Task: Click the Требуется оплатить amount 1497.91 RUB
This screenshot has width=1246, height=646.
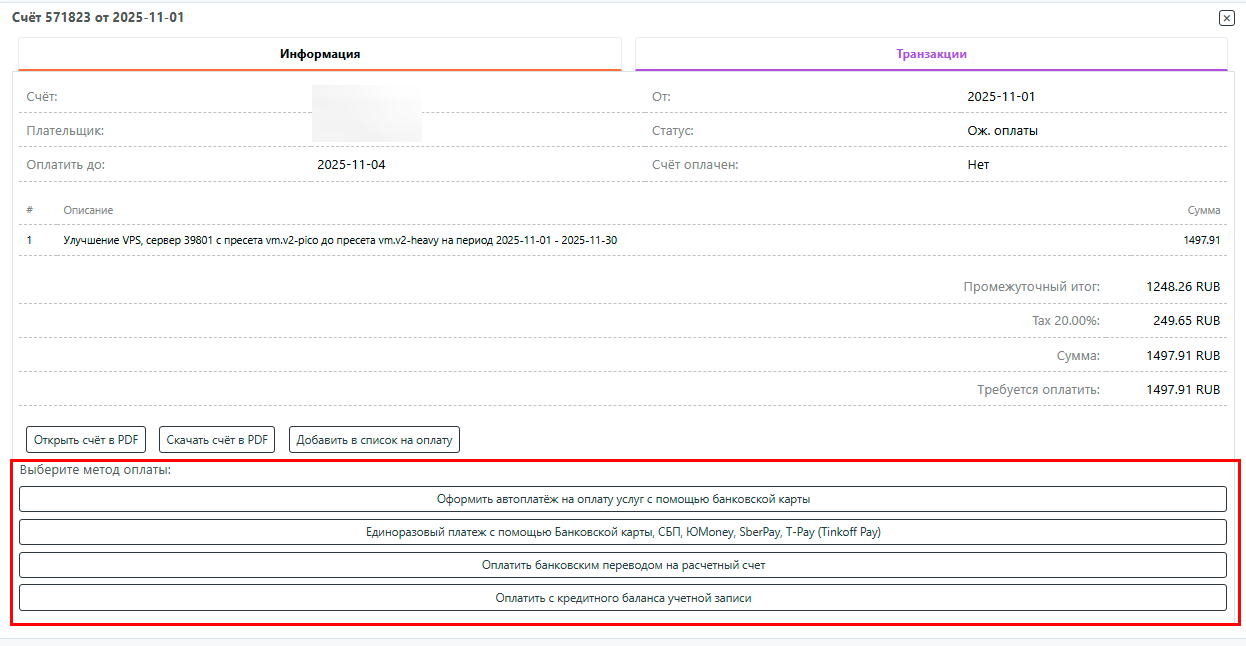Action: click(x=1183, y=390)
